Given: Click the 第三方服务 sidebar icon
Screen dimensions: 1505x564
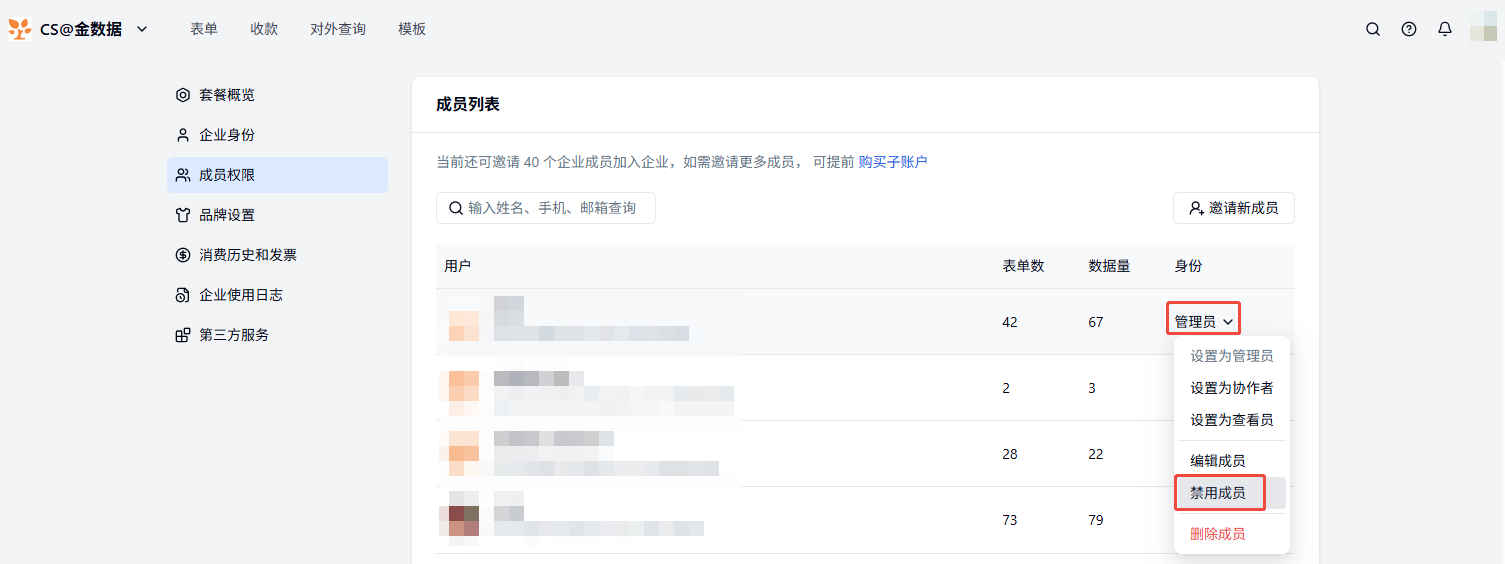Looking at the screenshot, I should click(183, 335).
